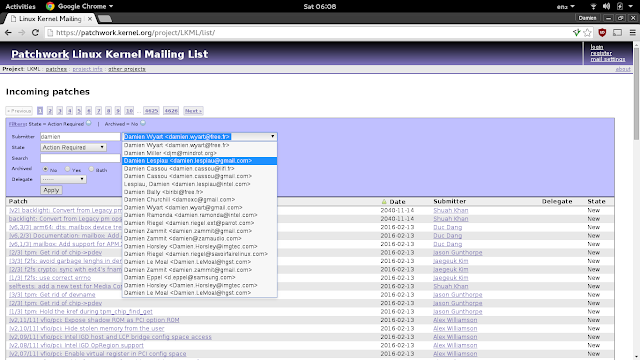
Task: Remove the Archived = No filter
Action: pos(143,123)
